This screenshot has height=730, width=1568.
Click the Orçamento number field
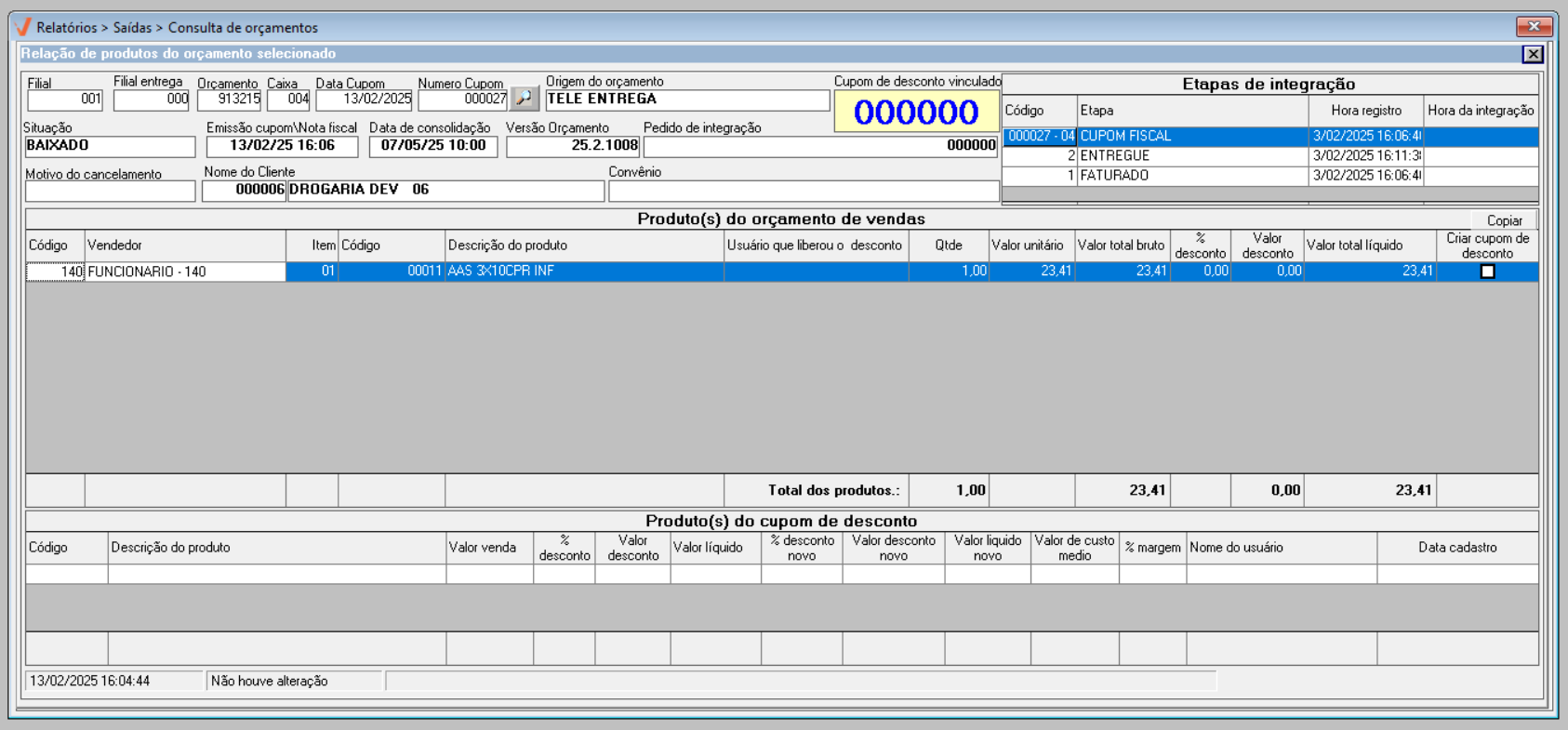[x=229, y=100]
